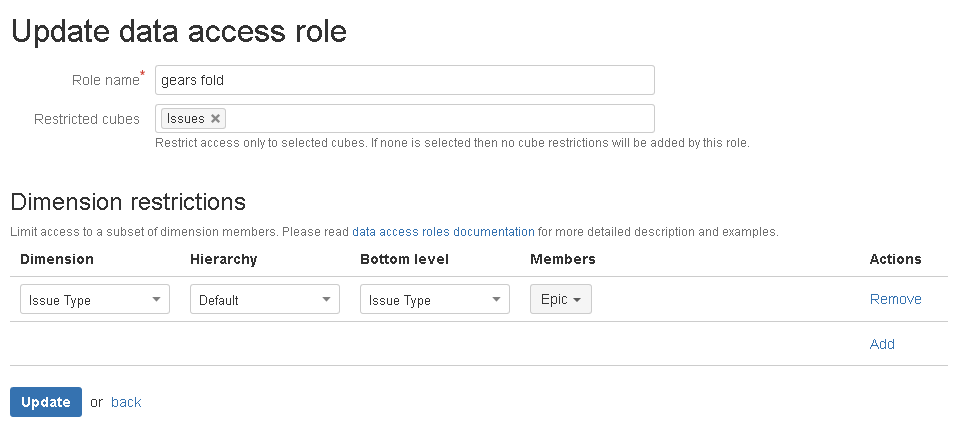
Task: Expand the Epic members dropdown button
Action: [x=560, y=299]
